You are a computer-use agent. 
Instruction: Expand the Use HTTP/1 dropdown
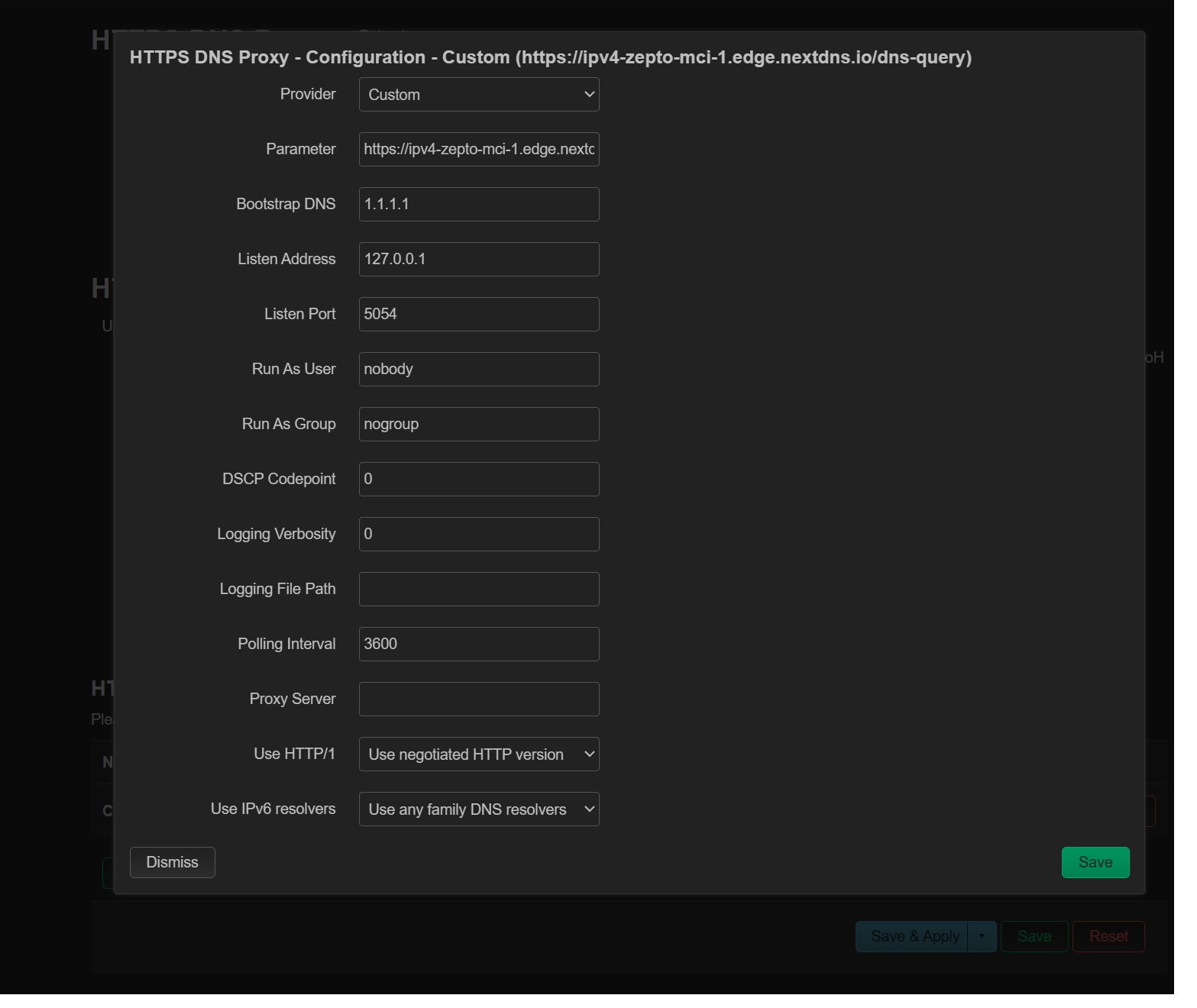coord(479,754)
